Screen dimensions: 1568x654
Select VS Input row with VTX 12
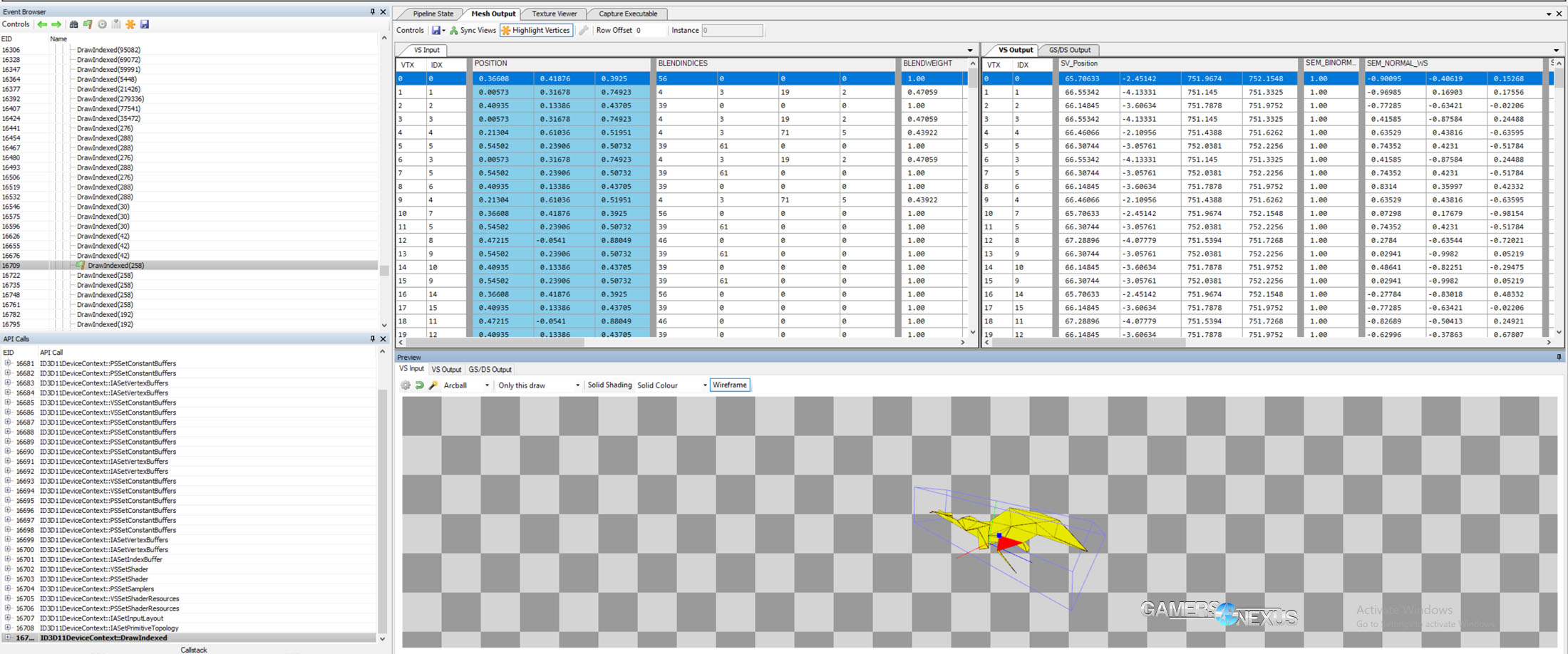point(681,240)
